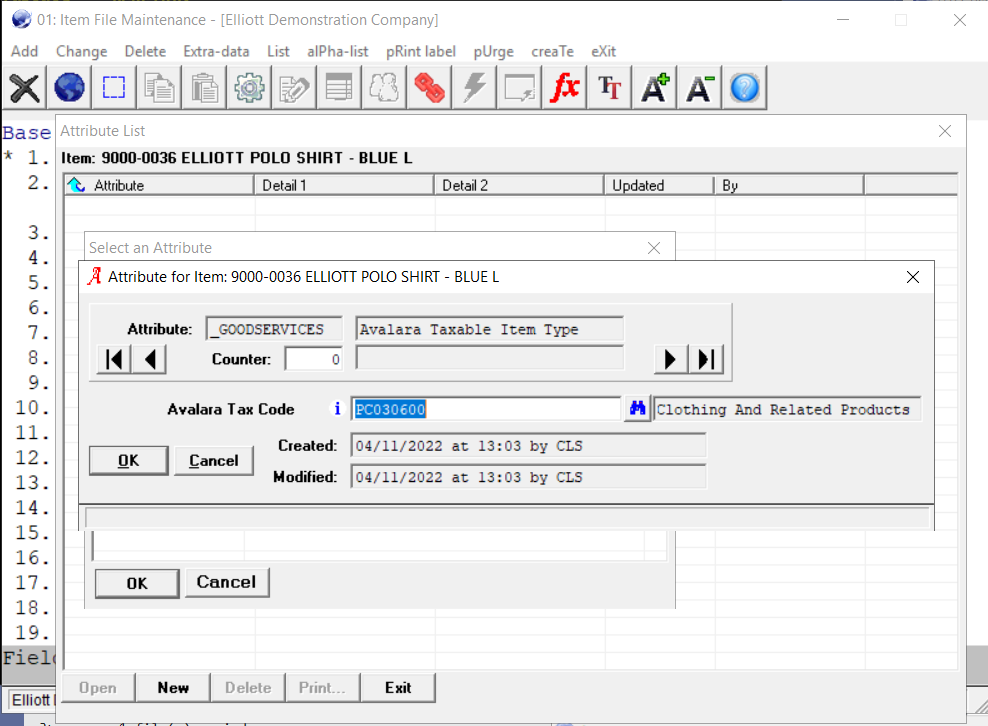Click the Item 9000-0036 ELLIOTT POLO SHIRT heading
Viewport: 988px width, 726px height.
tap(237, 158)
